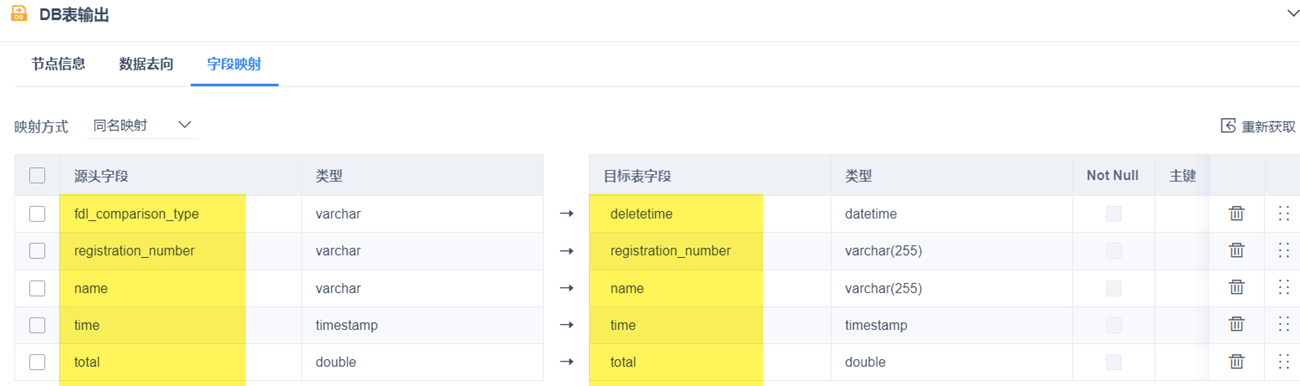Delete the time mapping row
The width and height of the screenshot is (1300, 386).
[x=1236, y=324]
